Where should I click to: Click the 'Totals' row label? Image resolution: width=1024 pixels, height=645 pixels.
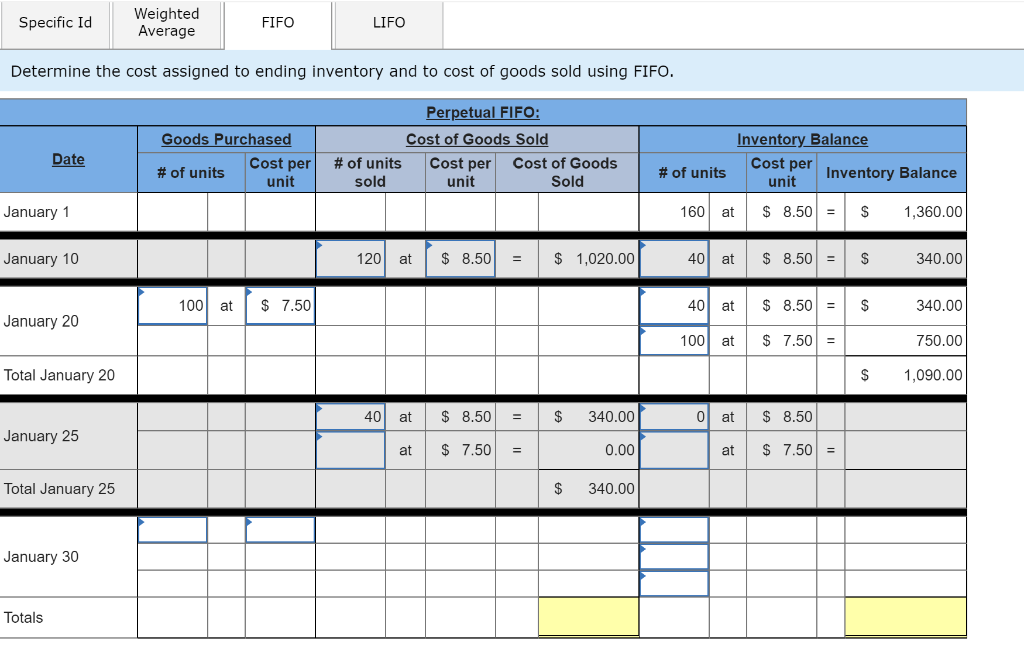tap(24, 618)
